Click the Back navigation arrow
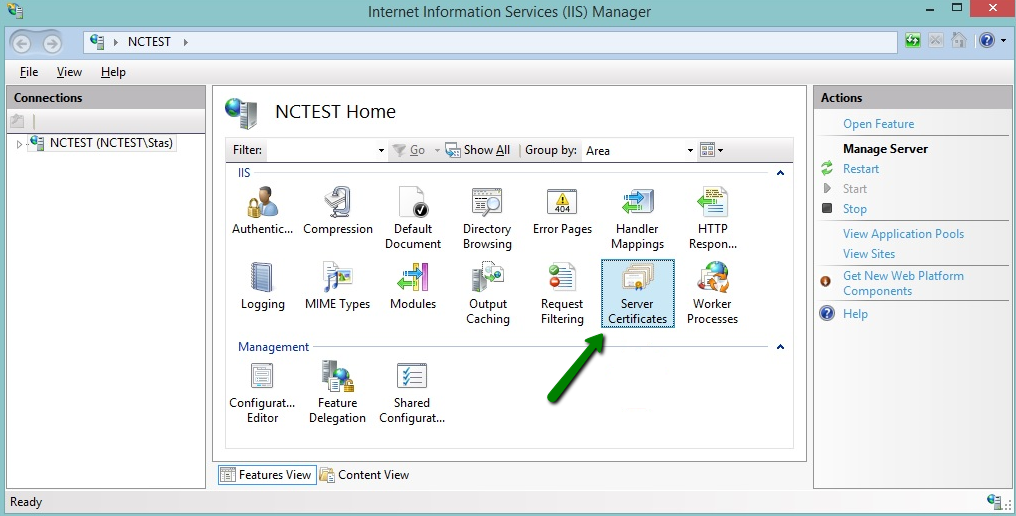This screenshot has height=516, width=1016. pyautogui.click(x=21, y=43)
